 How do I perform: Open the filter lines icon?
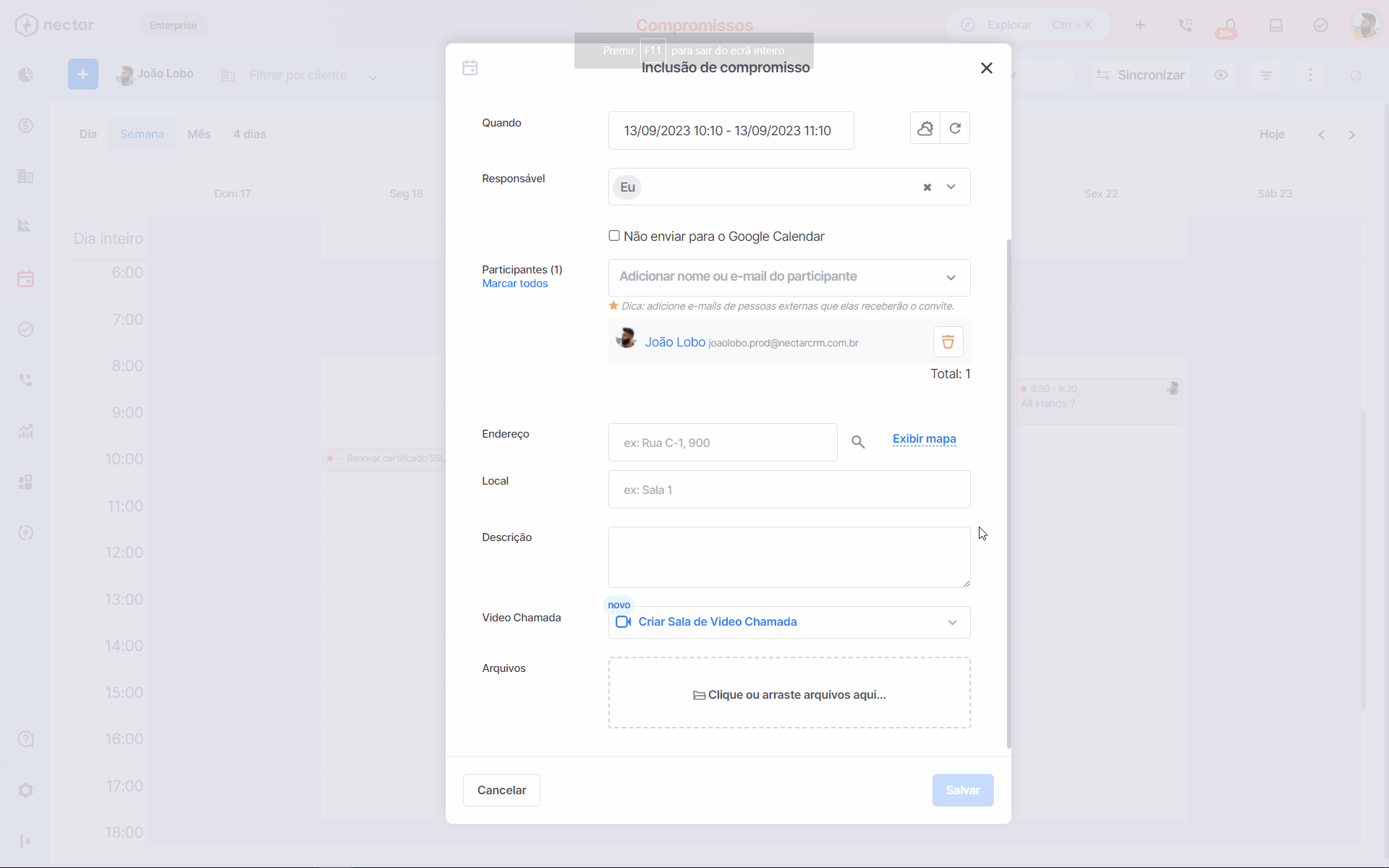tap(1266, 75)
